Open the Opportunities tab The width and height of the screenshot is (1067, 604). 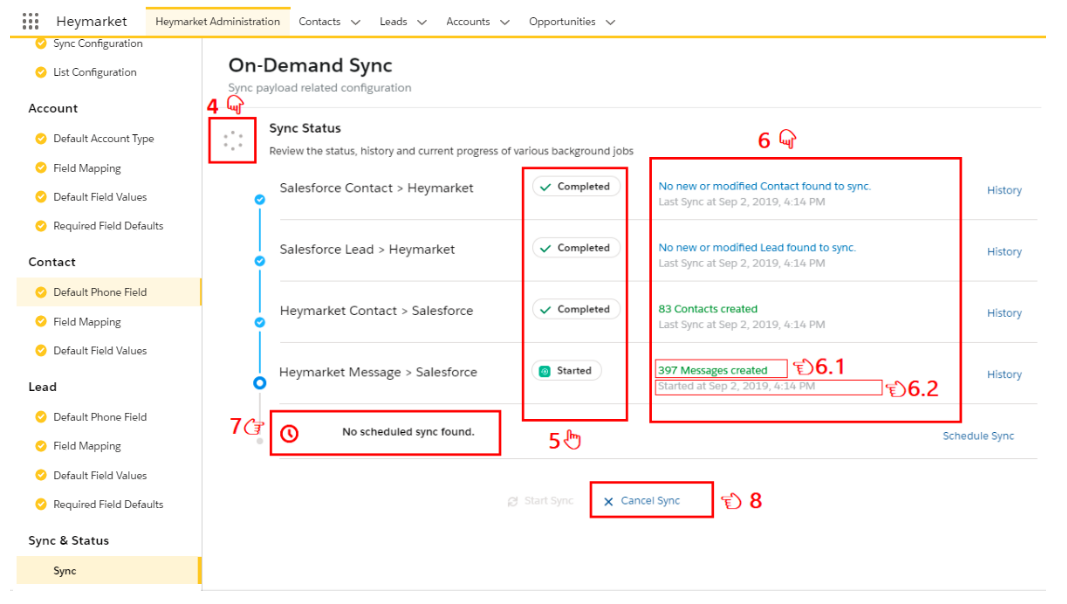[x=562, y=22]
